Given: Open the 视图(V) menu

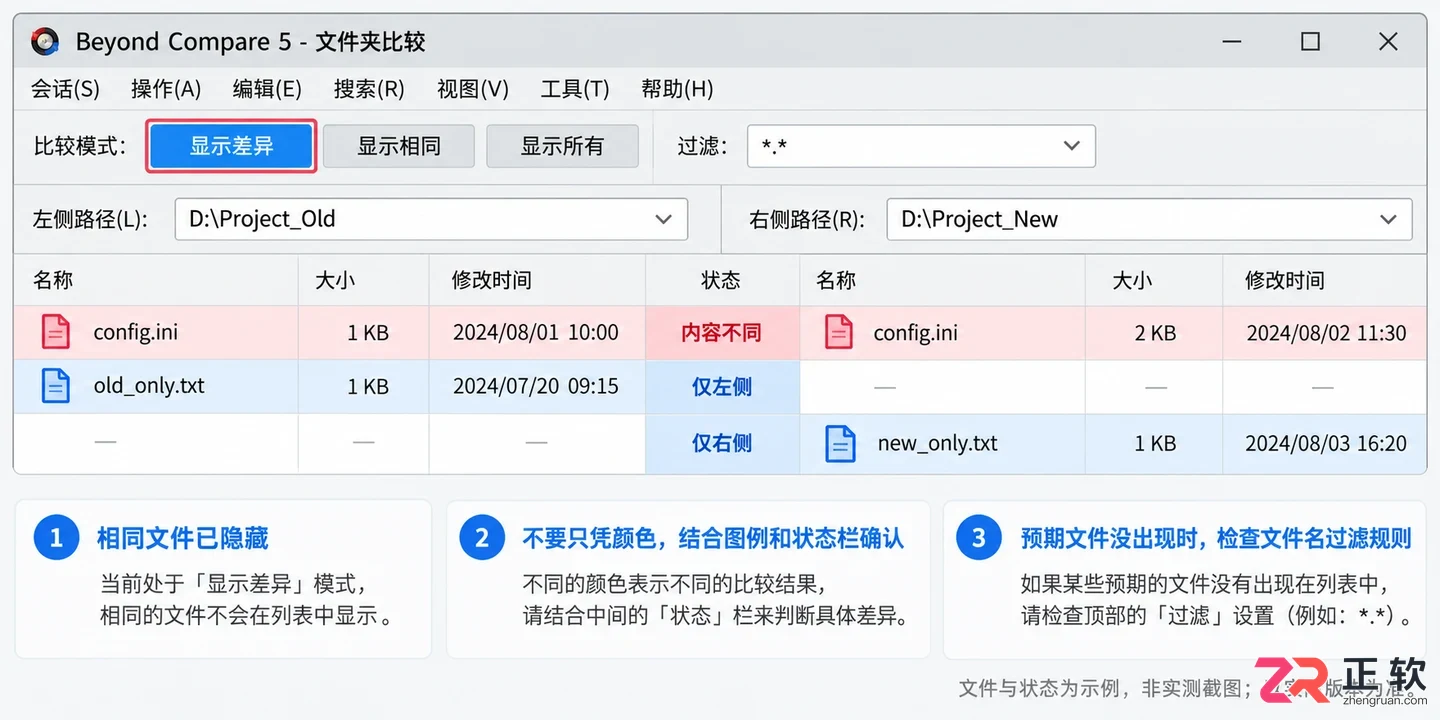Looking at the screenshot, I should pos(473,89).
